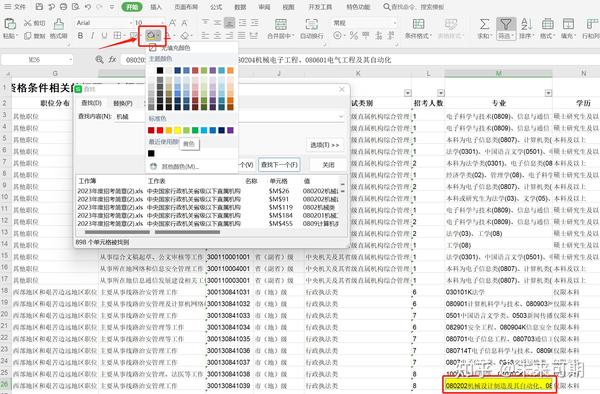Open the number format (常规) dropdown
Image resolution: width=600 pixels, height=394 pixels.
tap(395, 23)
